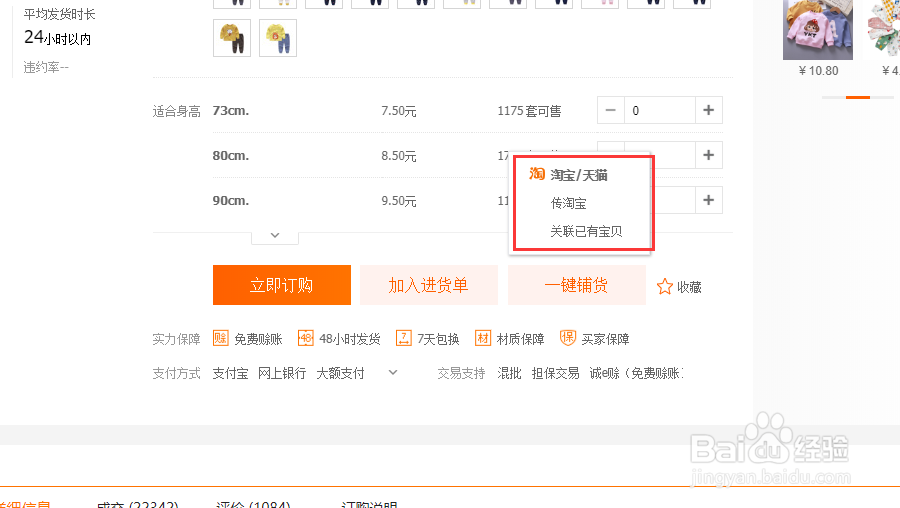
Task: Increase quantity for the 73cm size
Action: pyautogui.click(x=709, y=110)
